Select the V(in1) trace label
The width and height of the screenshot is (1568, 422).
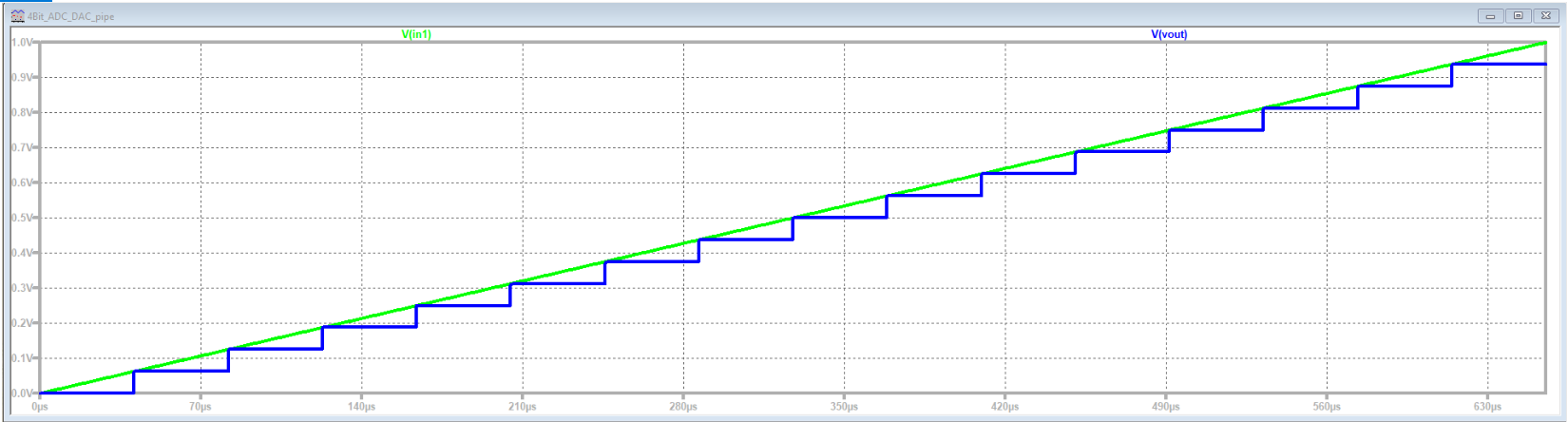click(x=416, y=34)
